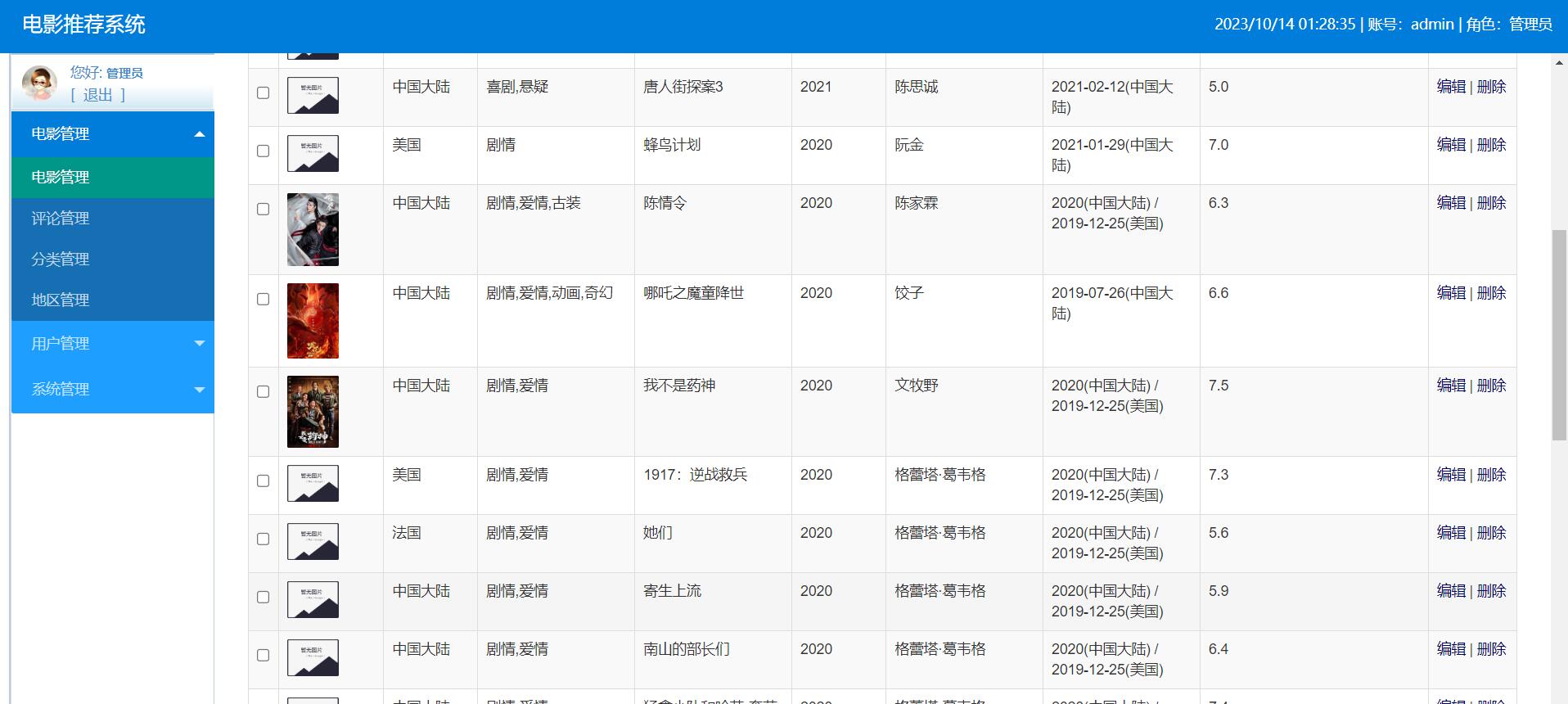Viewport: 1568px width, 704px height.
Task: Delete the 南山的部长们 movie entry
Action: 1491,649
